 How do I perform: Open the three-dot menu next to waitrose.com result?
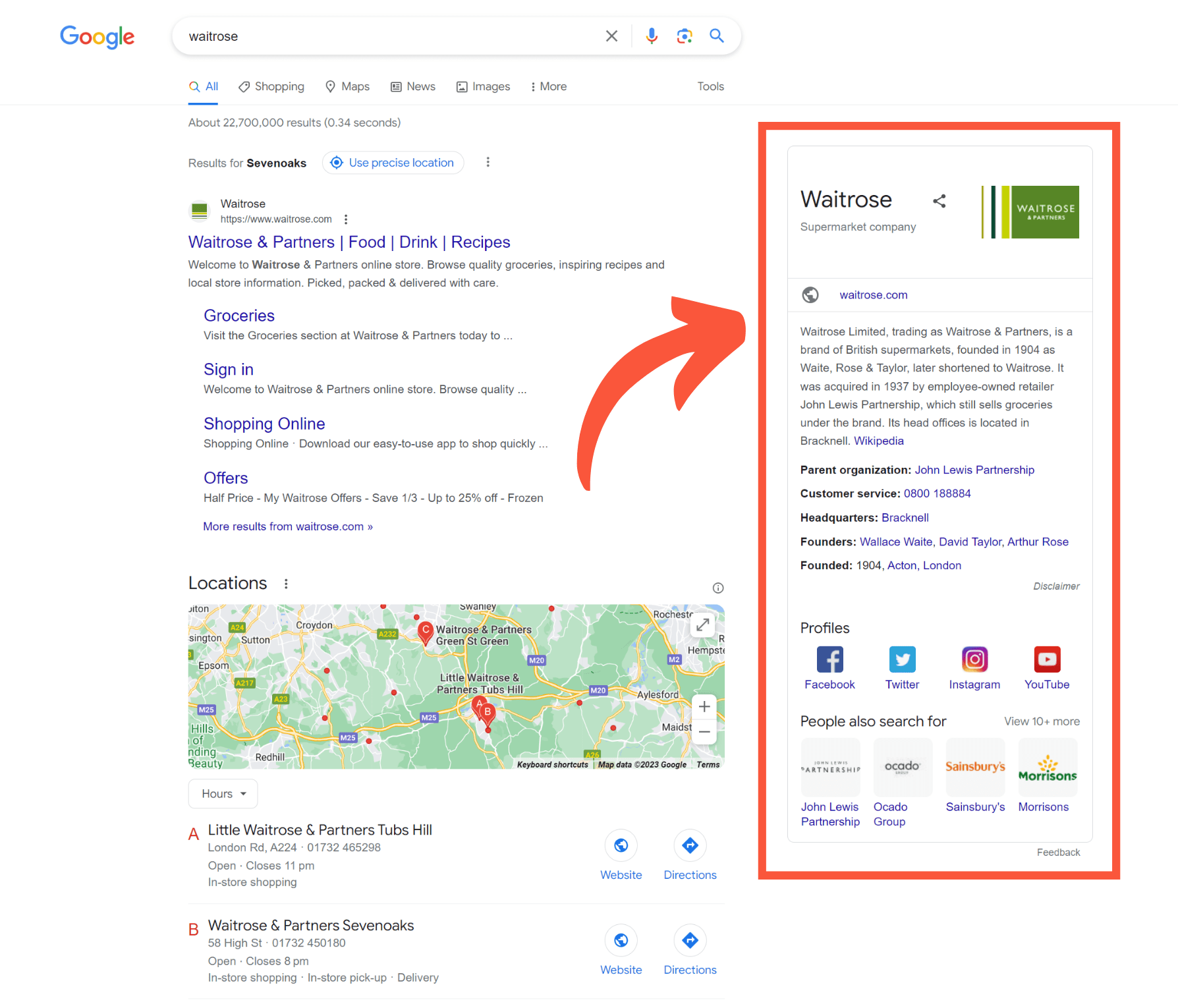pyautogui.click(x=346, y=219)
